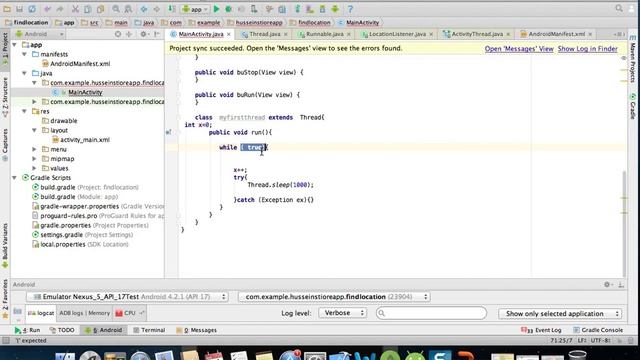The image size is (640, 360).
Task: Click the Undo arrow icon
Action: click(48, 9)
